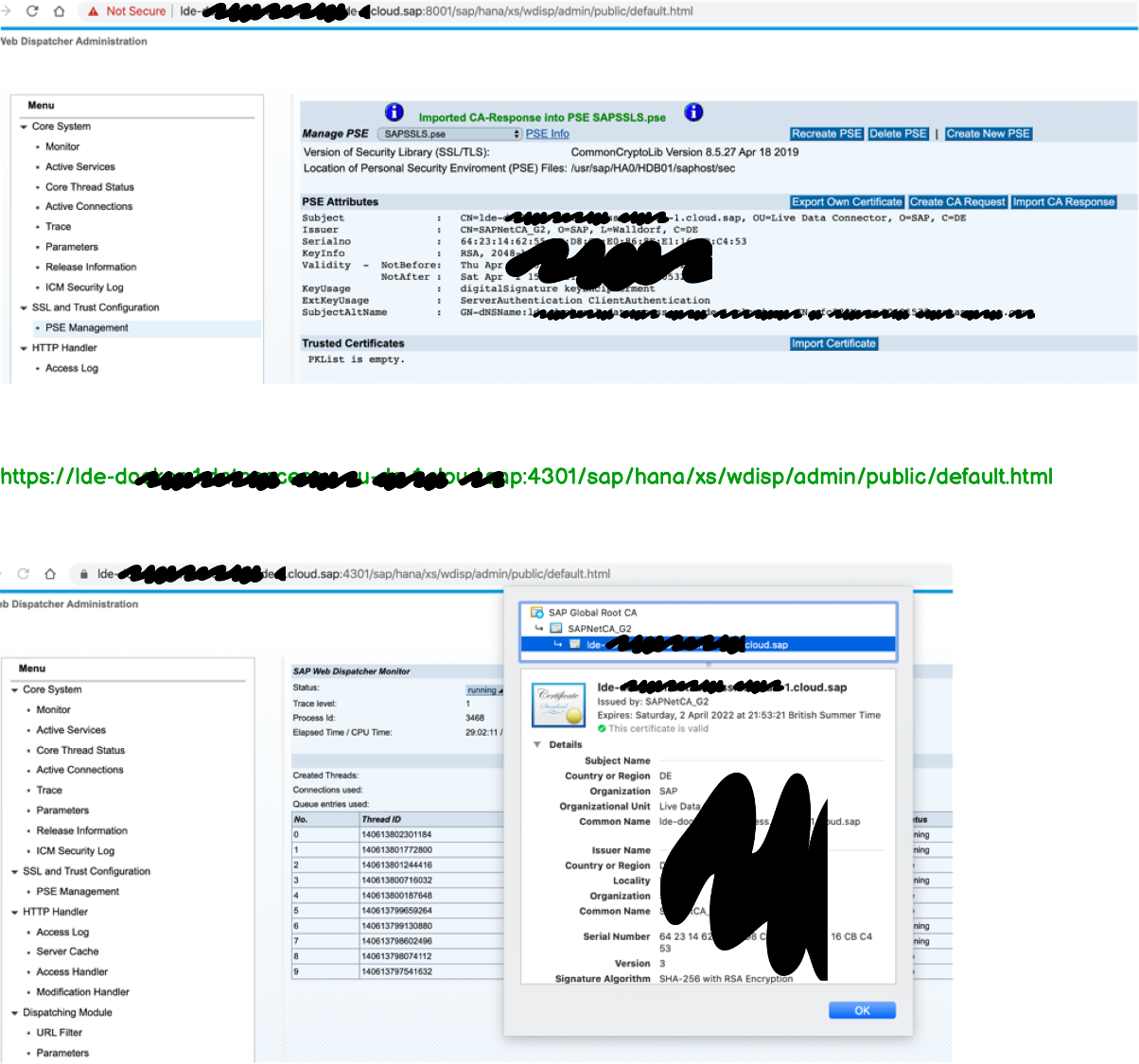Image resolution: width=1139 pixels, height=1064 pixels.
Task: Collapse the Dispatching Module menu group
Action: click(14, 1013)
